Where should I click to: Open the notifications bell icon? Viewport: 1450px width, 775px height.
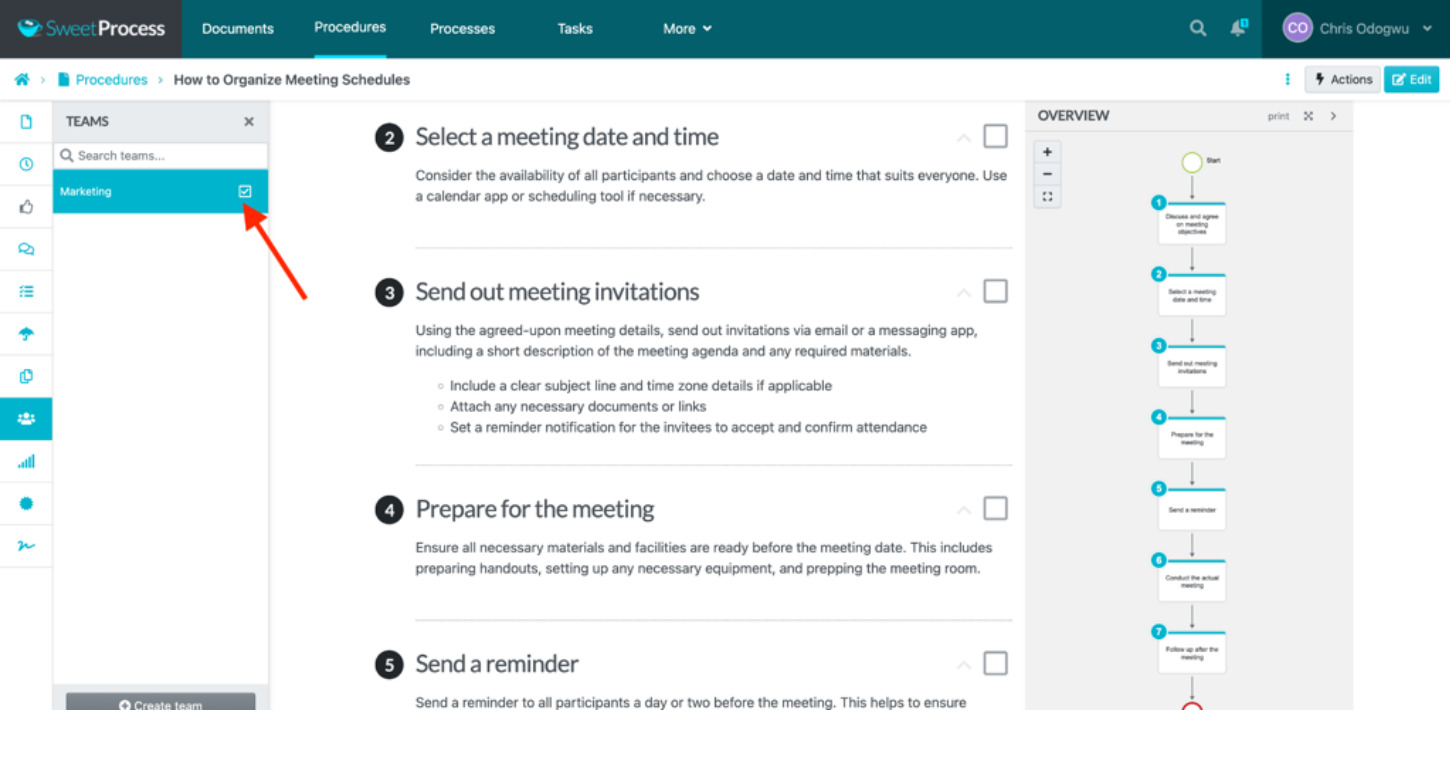[x=1238, y=28]
